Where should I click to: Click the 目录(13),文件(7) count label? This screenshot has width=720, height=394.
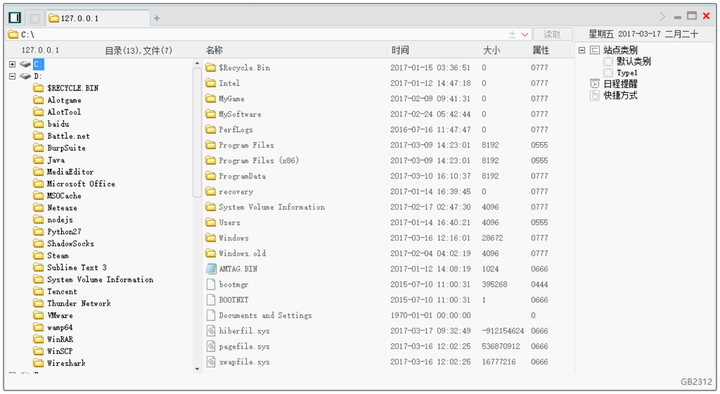click(x=139, y=51)
